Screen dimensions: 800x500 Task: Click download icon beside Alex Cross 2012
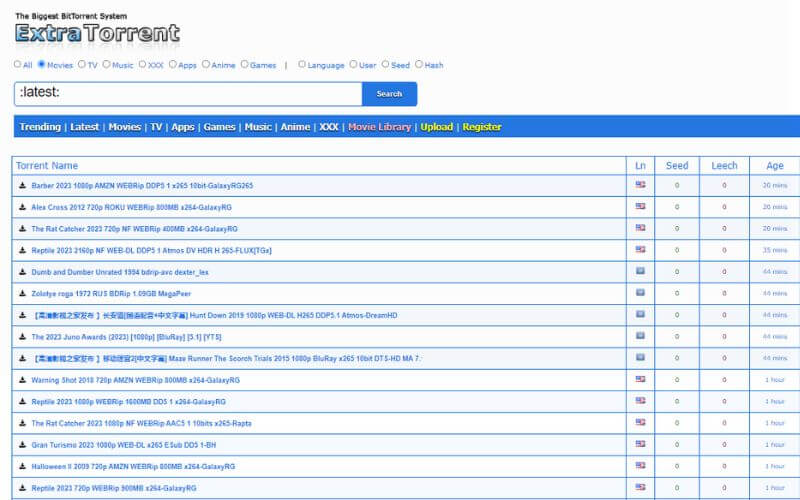tap(22, 207)
